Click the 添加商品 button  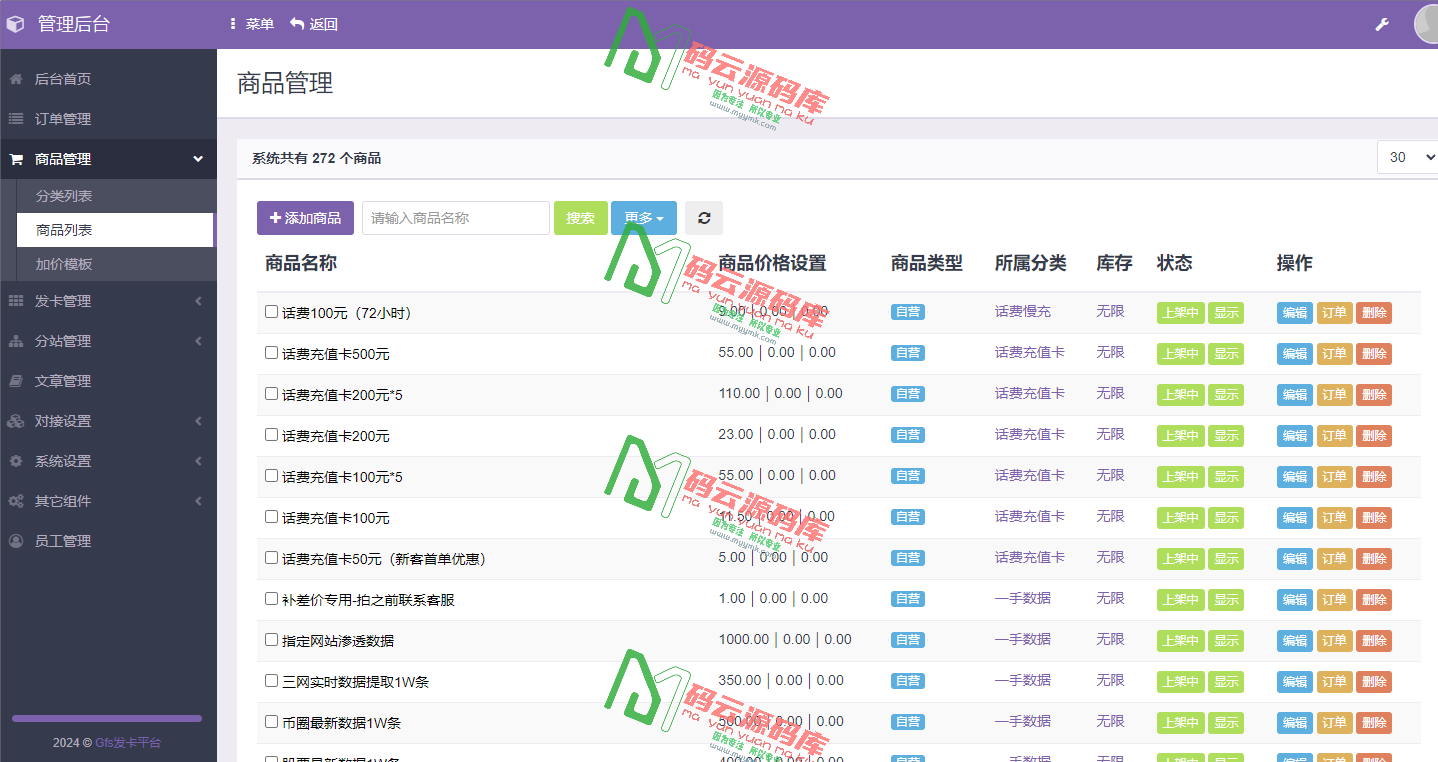click(x=305, y=217)
